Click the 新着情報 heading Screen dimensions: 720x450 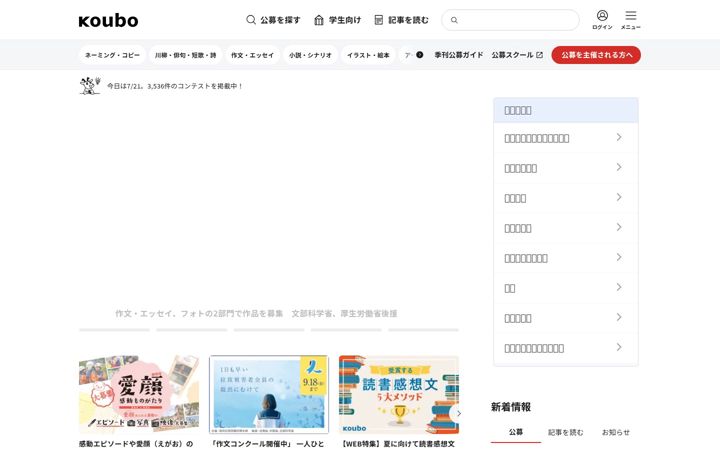coord(511,407)
